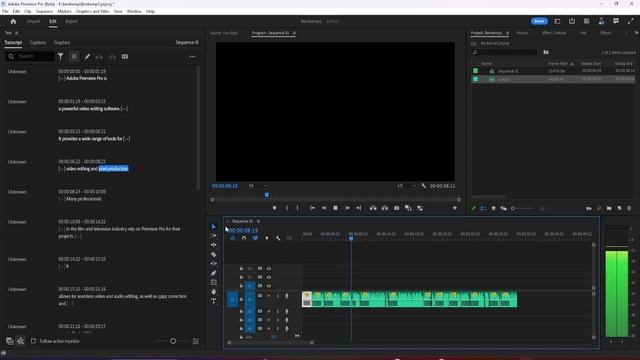This screenshot has width=640, height=360.
Task: Open program monitor zoom level dropdown
Action: tap(257, 186)
